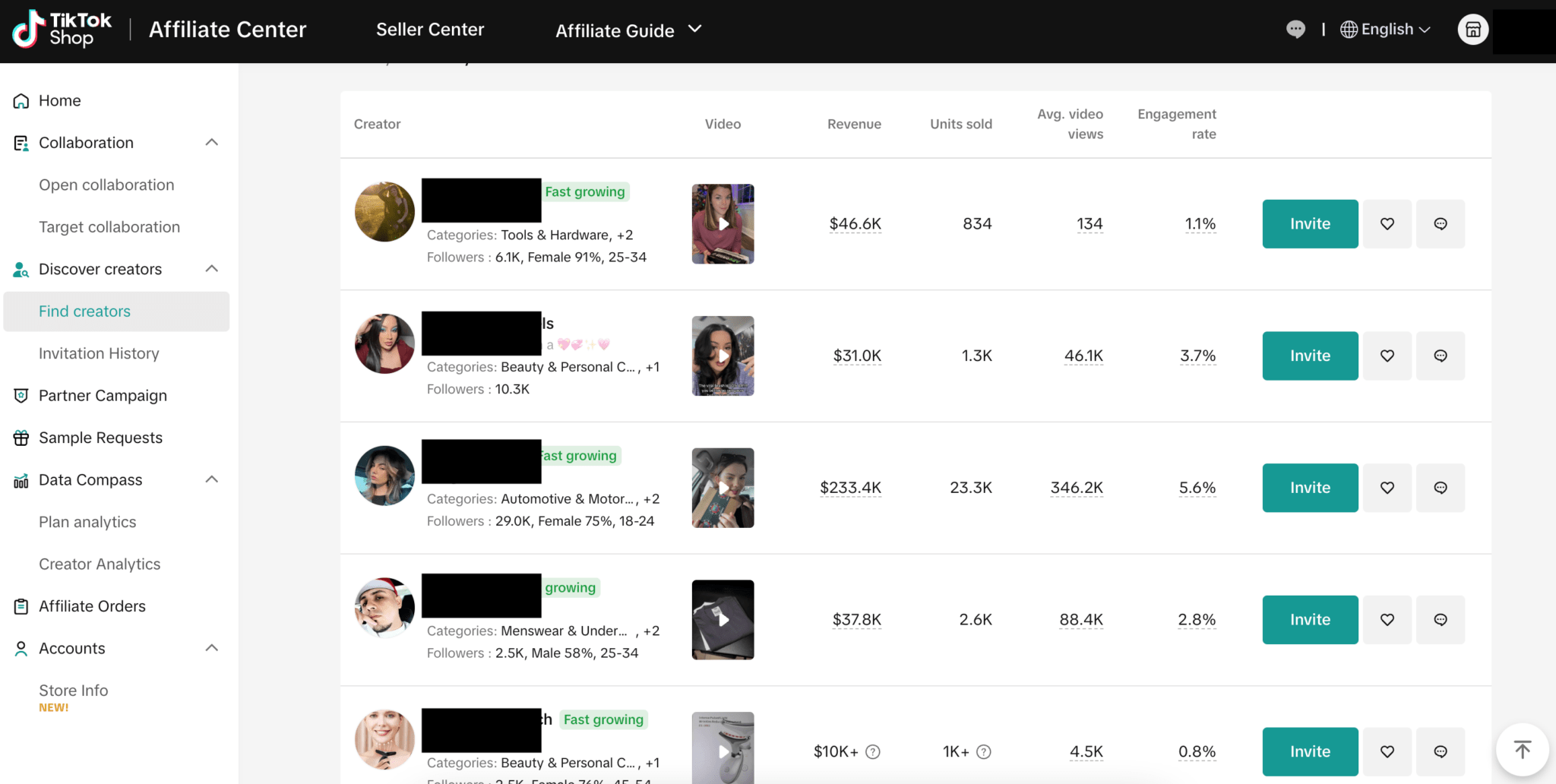Open the Invitation History page
This screenshot has width=1556, height=784.
99,353
